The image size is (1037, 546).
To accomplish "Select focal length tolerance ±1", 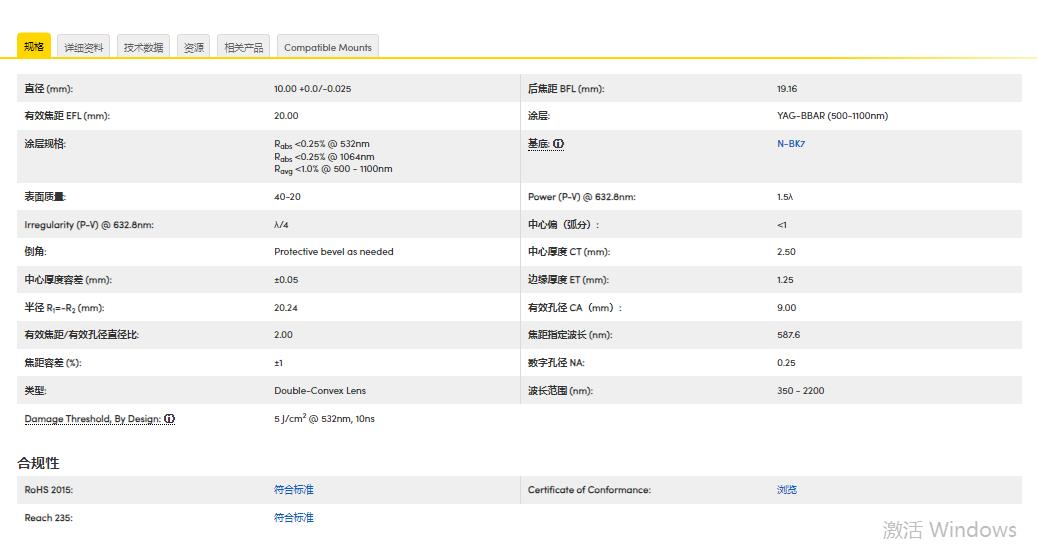I will pos(278,363).
